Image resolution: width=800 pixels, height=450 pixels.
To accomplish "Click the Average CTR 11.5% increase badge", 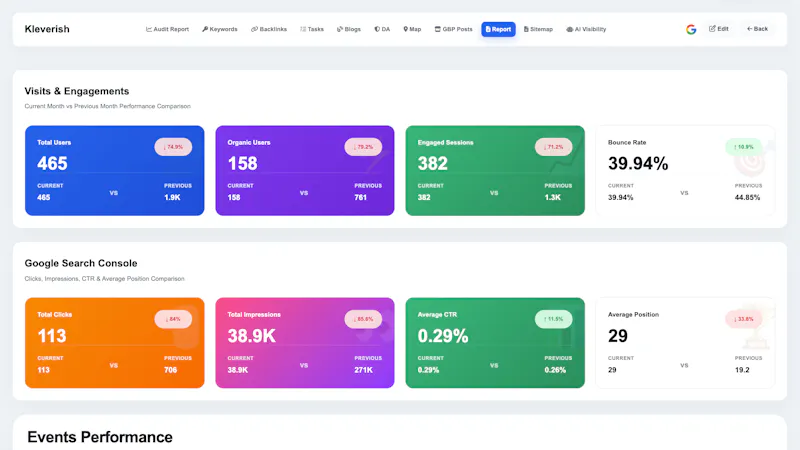I will click(554, 319).
